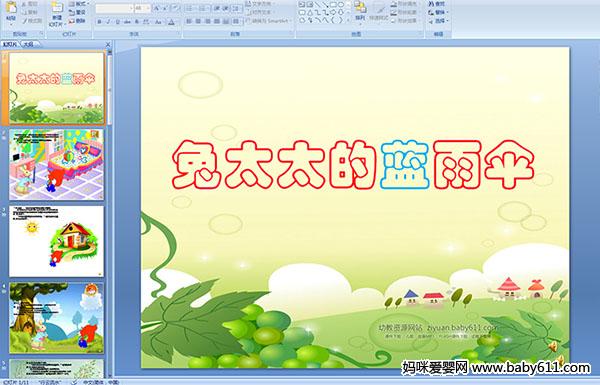The image size is (600, 385).
Task: Click the Copy command in clipboard group
Action: coord(29,12)
